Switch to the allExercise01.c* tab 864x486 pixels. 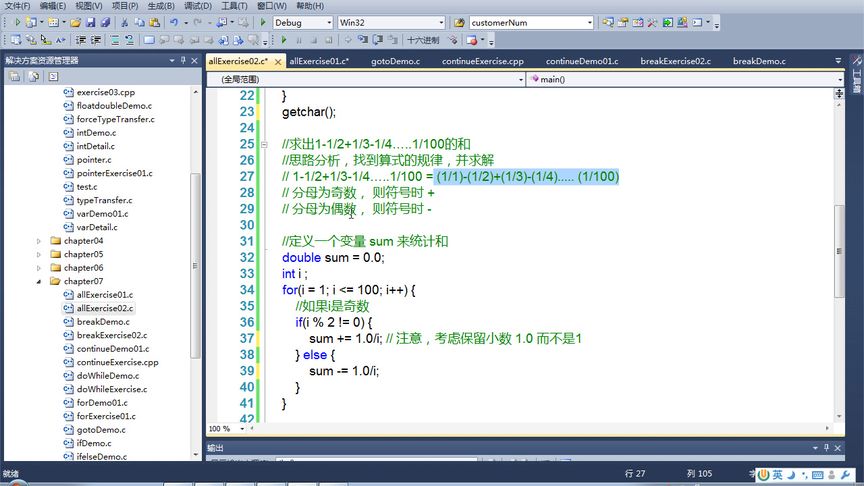[x=319, y=61]
